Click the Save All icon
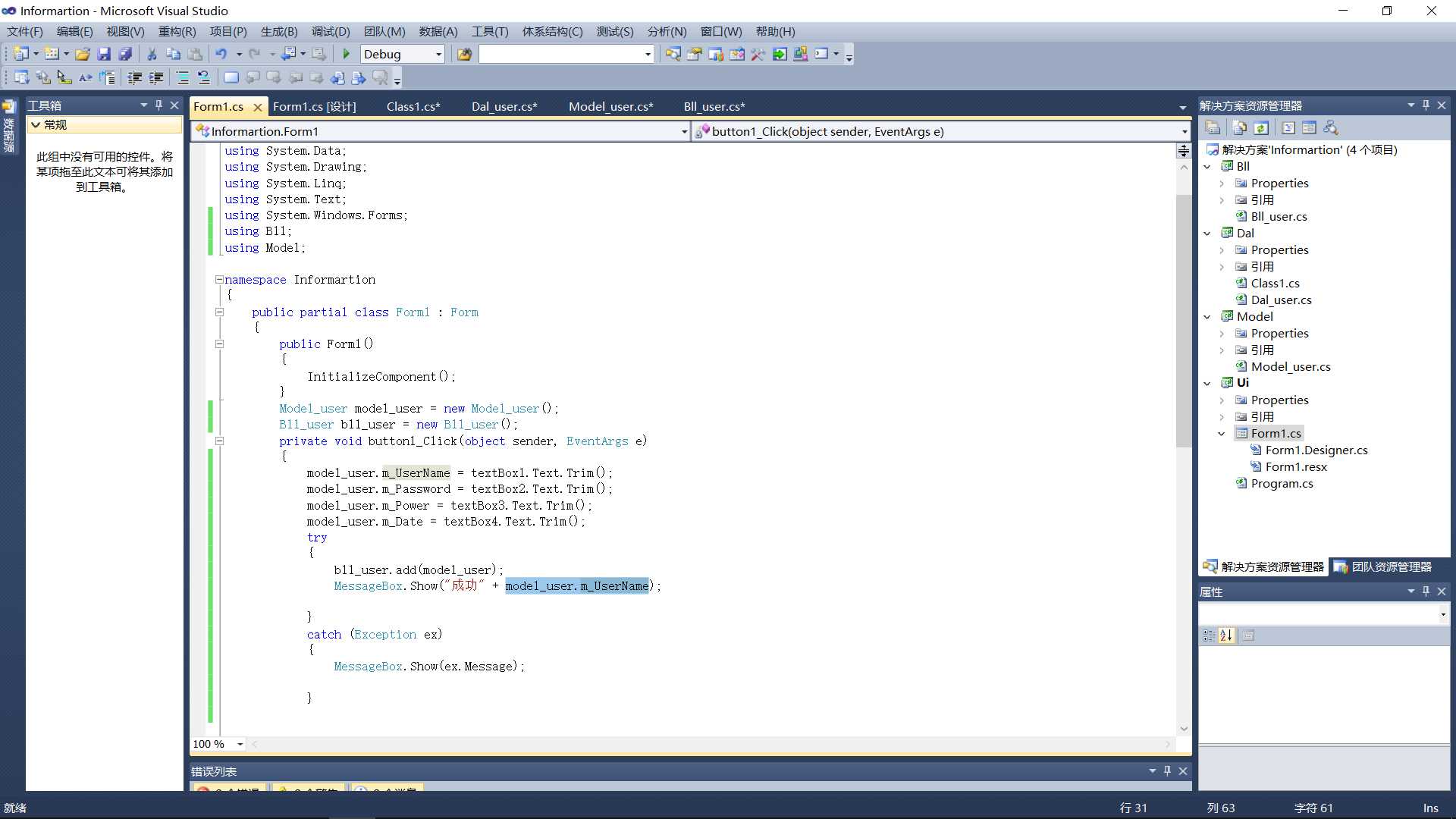Screen dimensions: 1456x819 [x=125, y=54]
